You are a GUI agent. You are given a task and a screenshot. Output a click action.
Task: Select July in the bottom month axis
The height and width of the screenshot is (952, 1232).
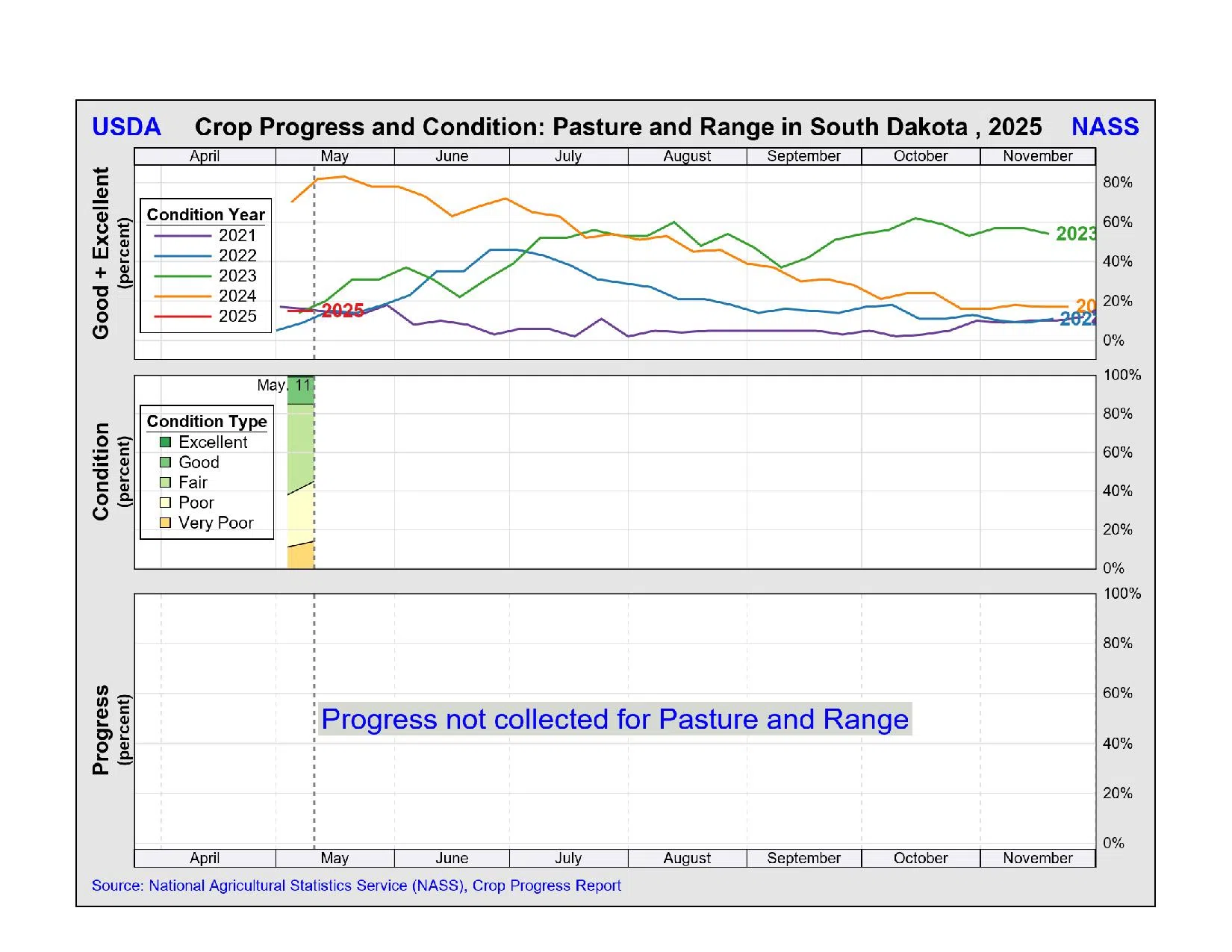(568, 858)
